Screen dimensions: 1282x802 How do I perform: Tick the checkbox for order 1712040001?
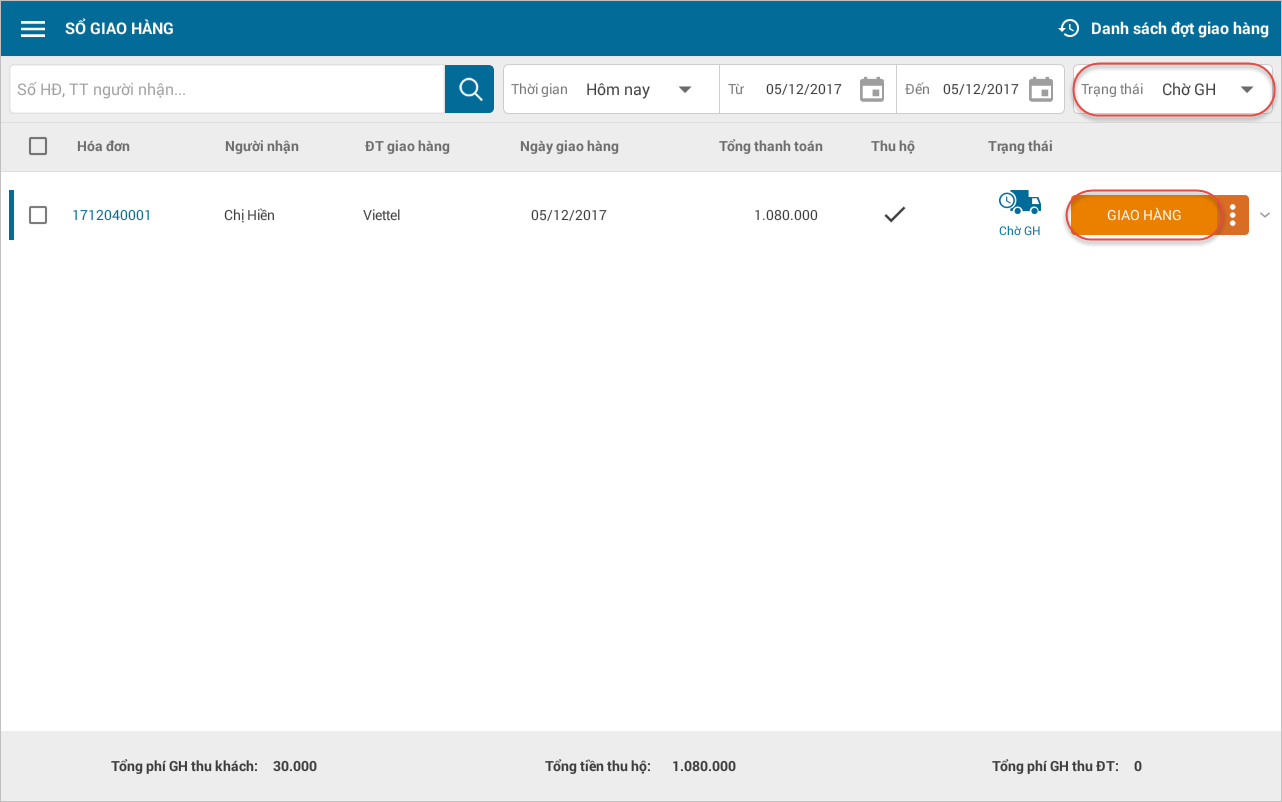(38, 215)
